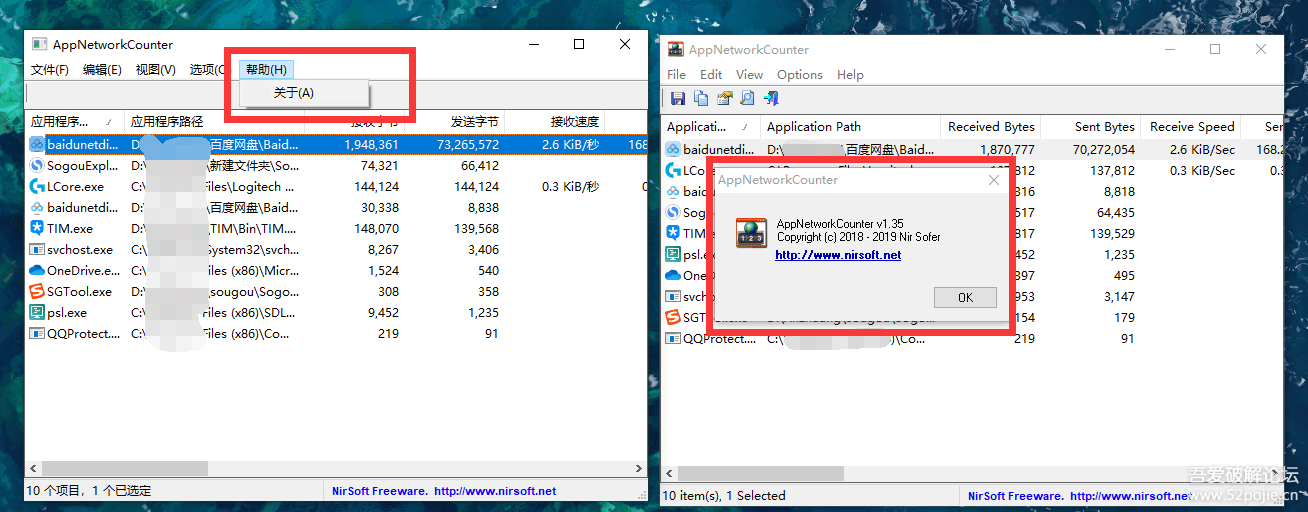
Task: Click the Copy icon in English window toolbar
Action: point(701,98)
